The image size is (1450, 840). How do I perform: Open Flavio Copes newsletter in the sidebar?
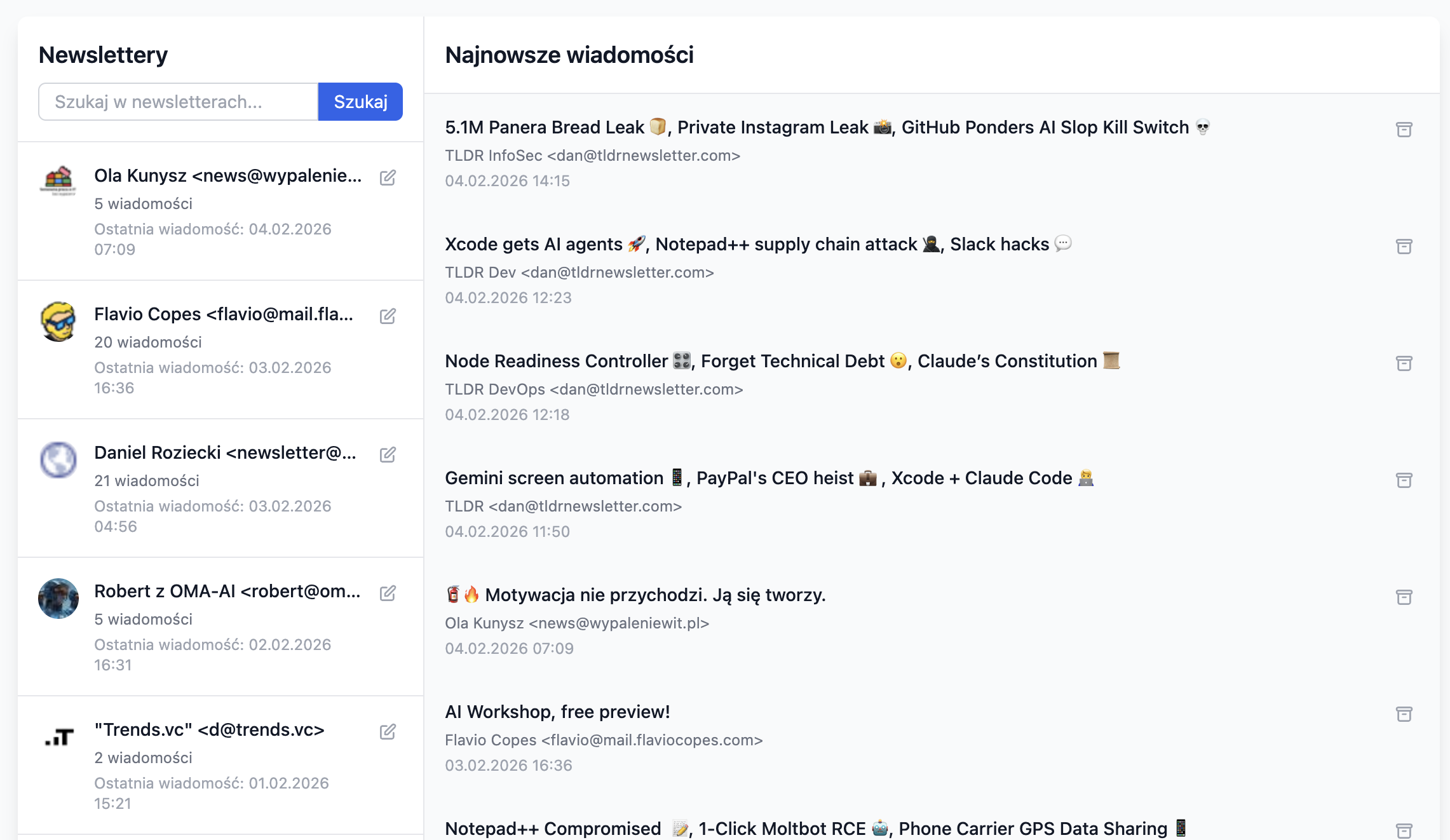pos(220,349)
